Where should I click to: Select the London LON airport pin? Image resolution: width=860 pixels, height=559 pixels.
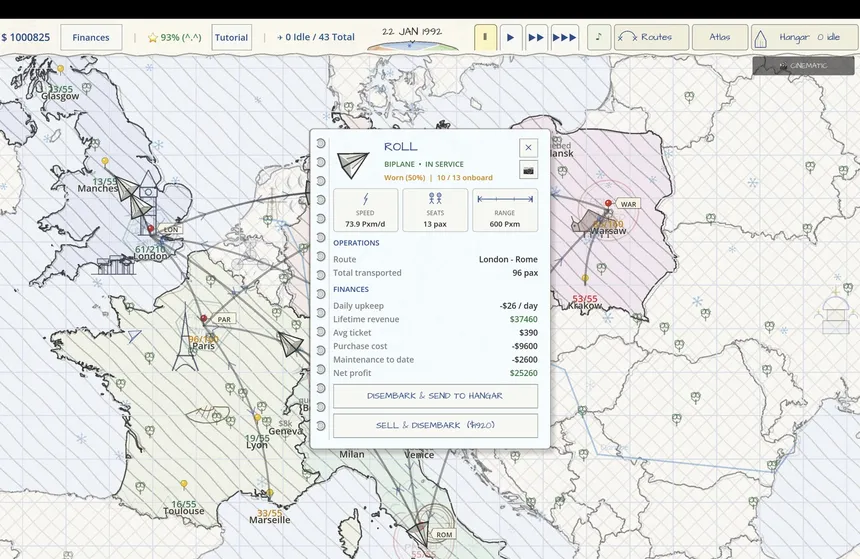pos(151,229)
